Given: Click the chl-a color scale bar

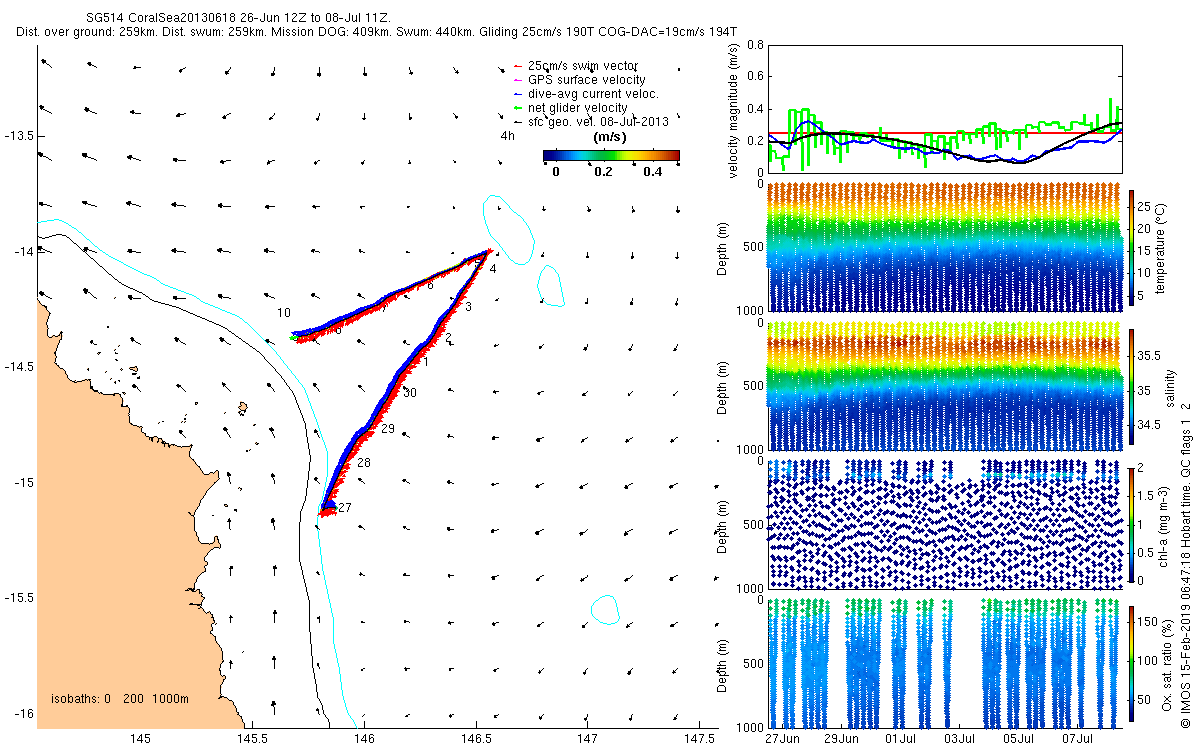Looking at the screenshot, I should [1131, 523].
